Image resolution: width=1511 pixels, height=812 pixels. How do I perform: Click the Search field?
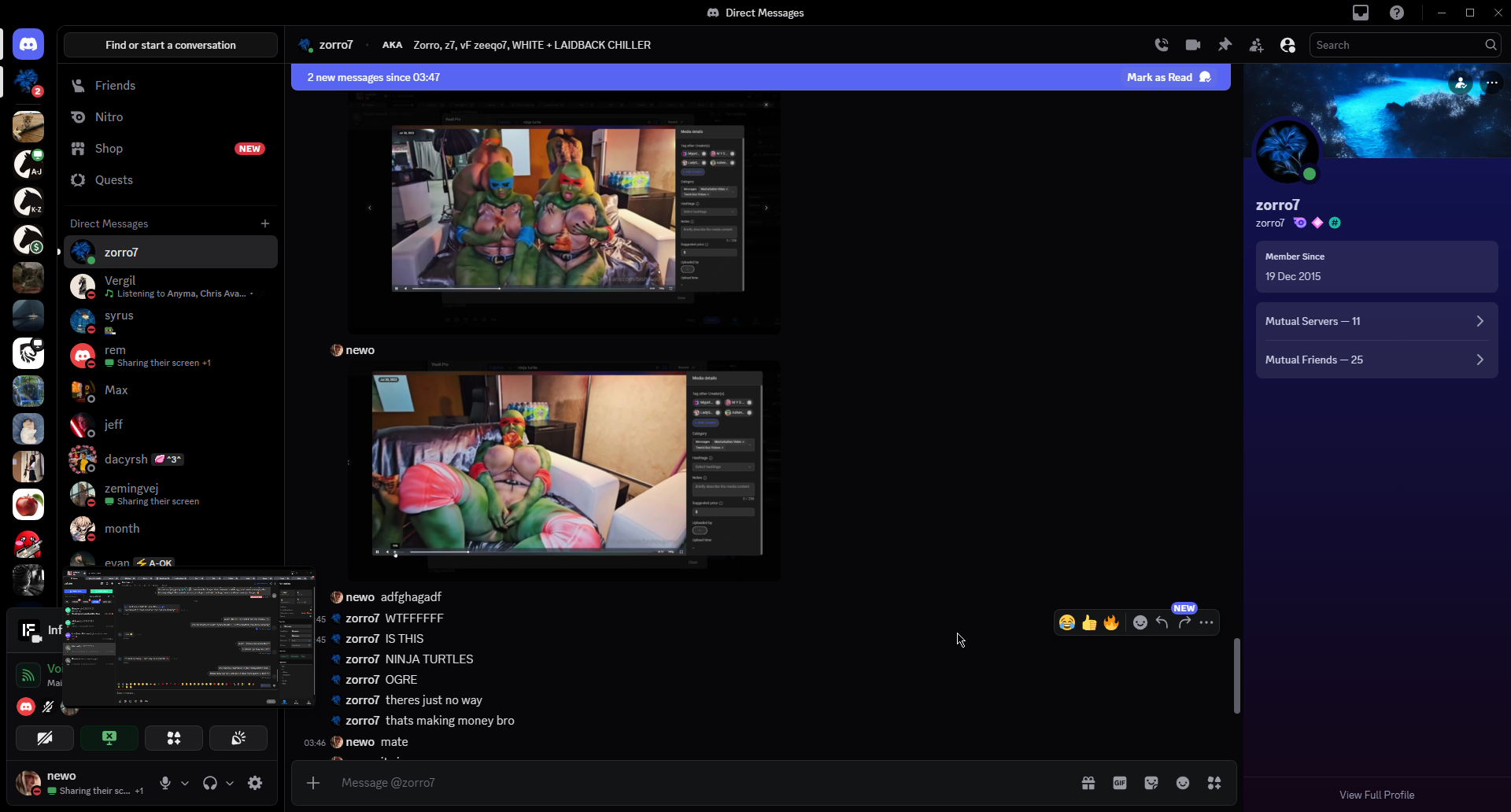click(1404, 45)
